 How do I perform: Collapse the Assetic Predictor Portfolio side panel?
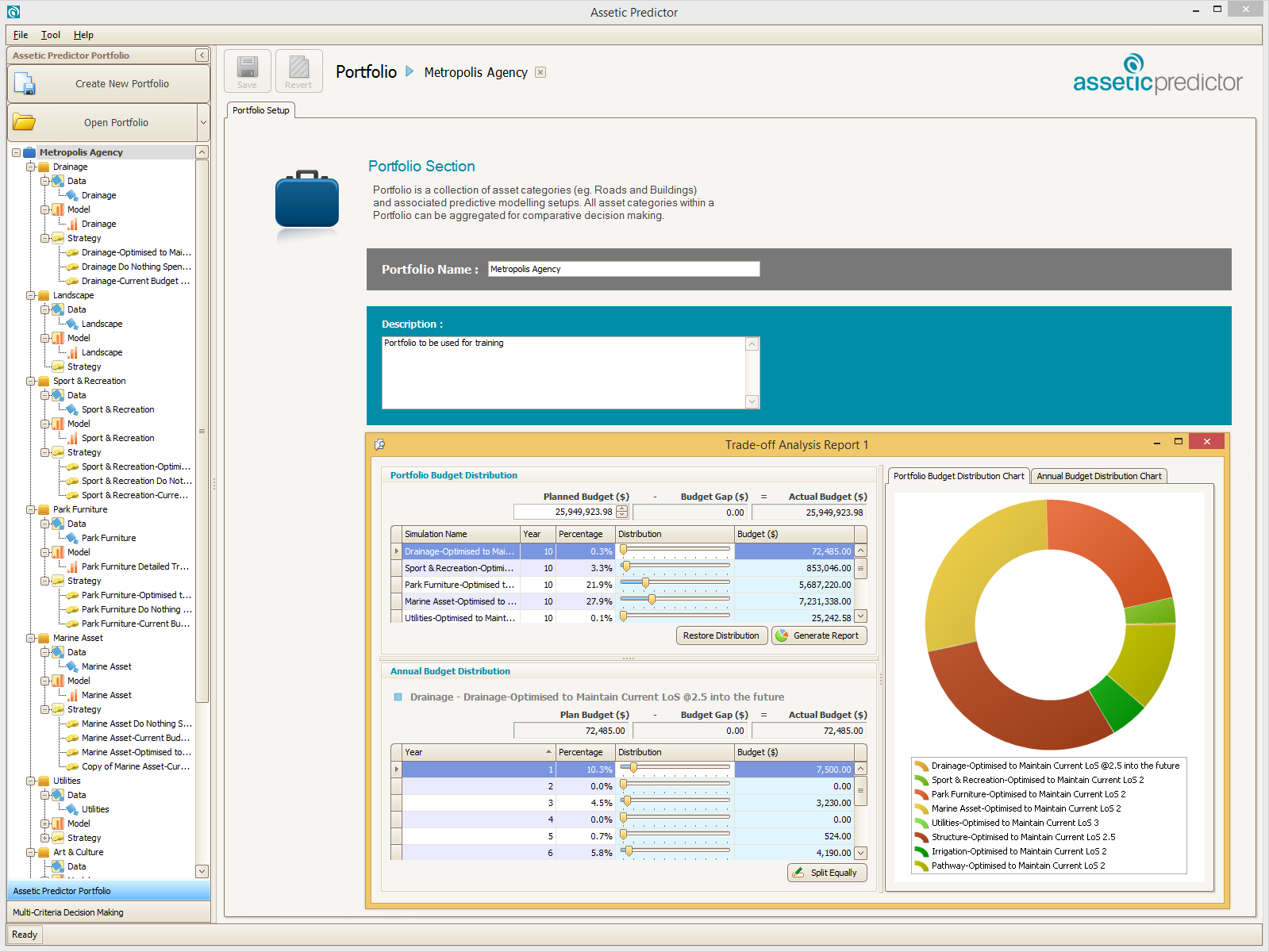pos(202,56)
